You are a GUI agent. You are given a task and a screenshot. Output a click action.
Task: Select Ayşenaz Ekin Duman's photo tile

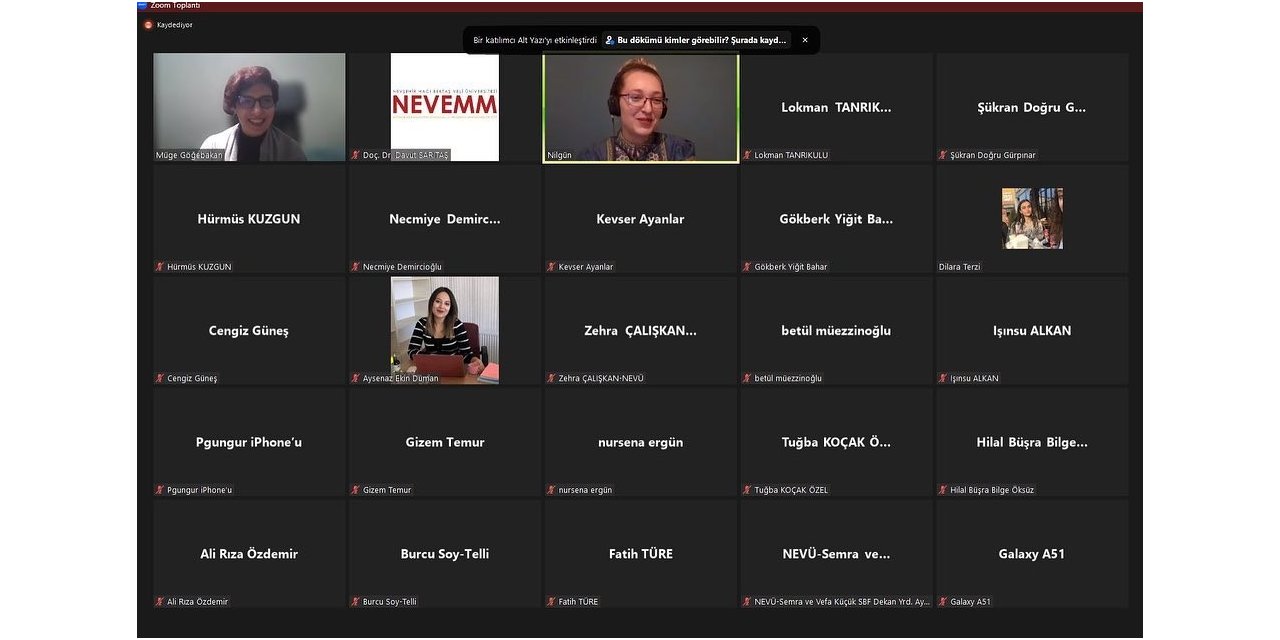(444, 328)
